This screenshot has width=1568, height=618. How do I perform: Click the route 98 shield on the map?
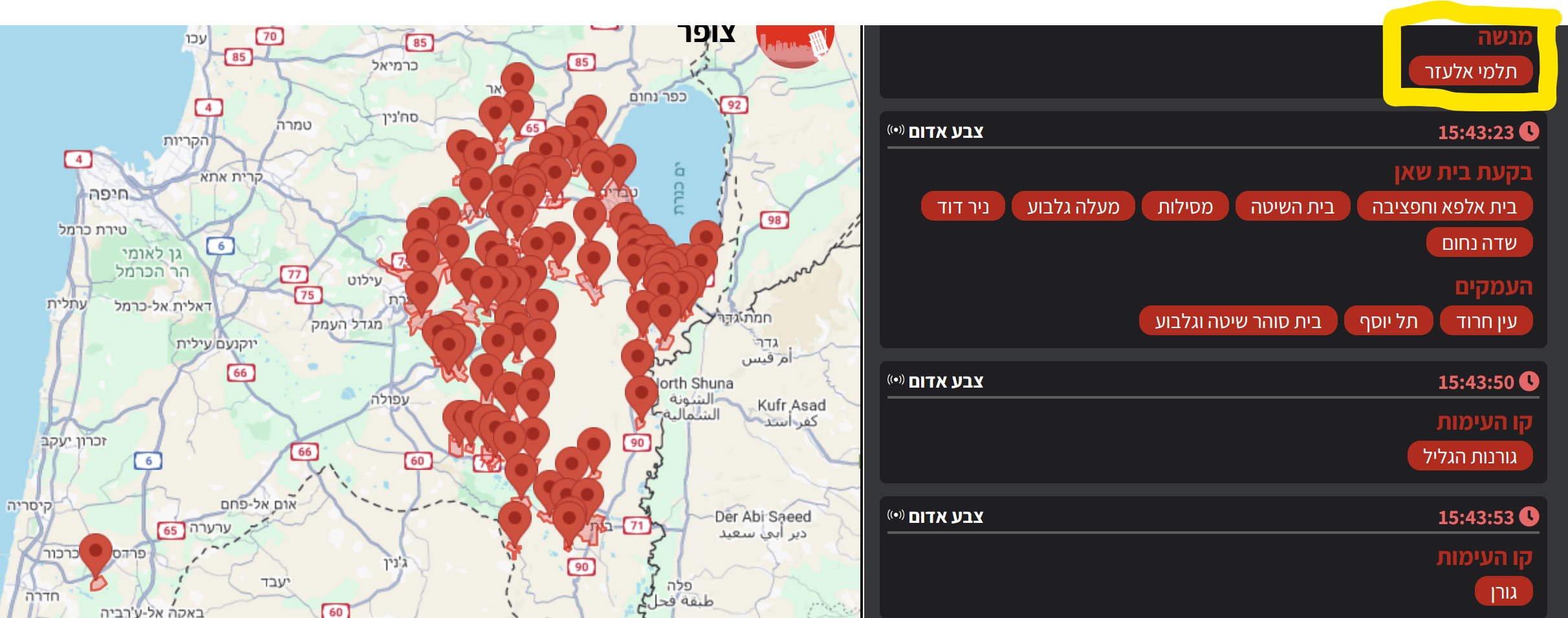(774, 220)
